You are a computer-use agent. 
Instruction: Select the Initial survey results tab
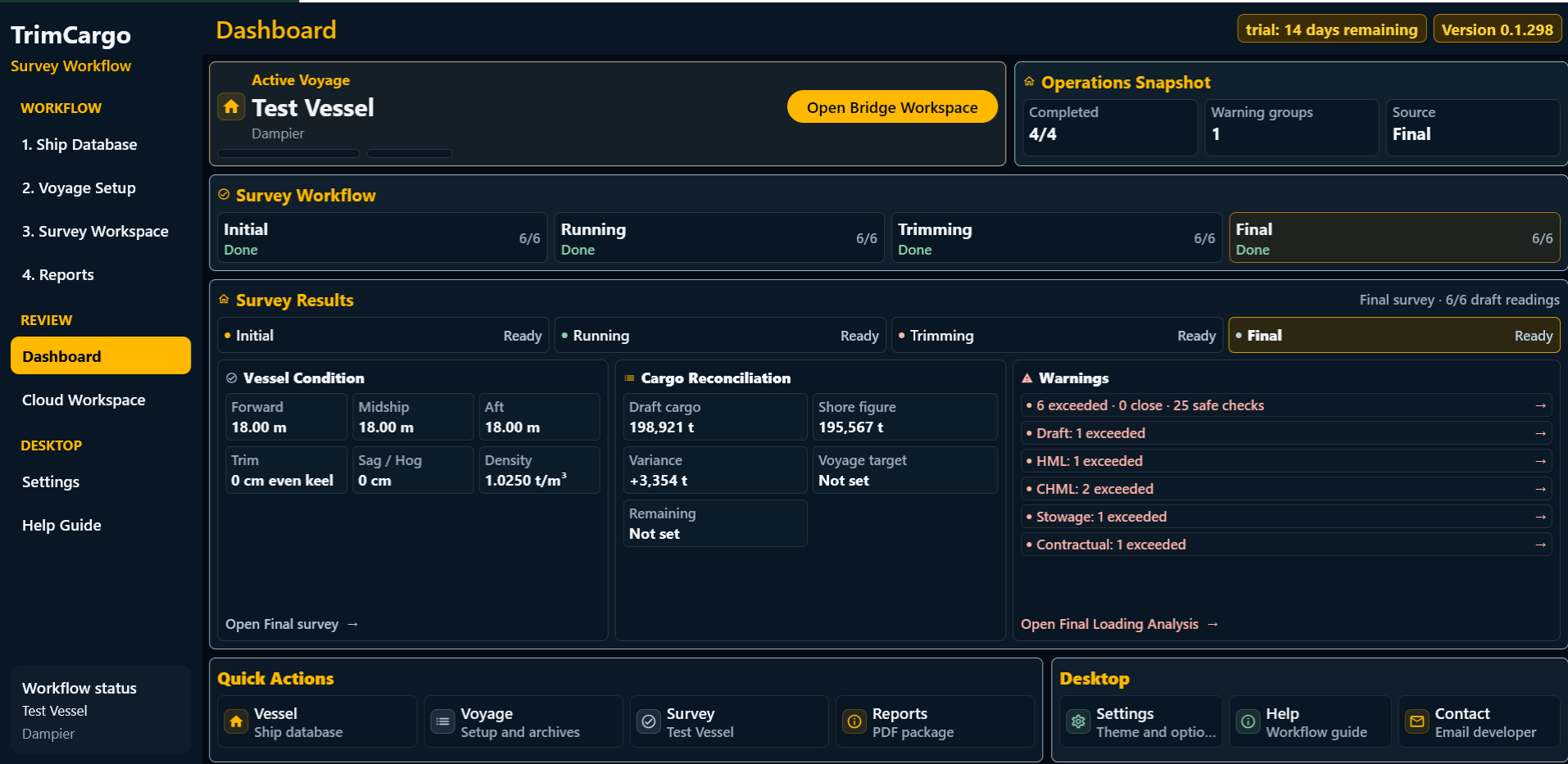(383, 336)
